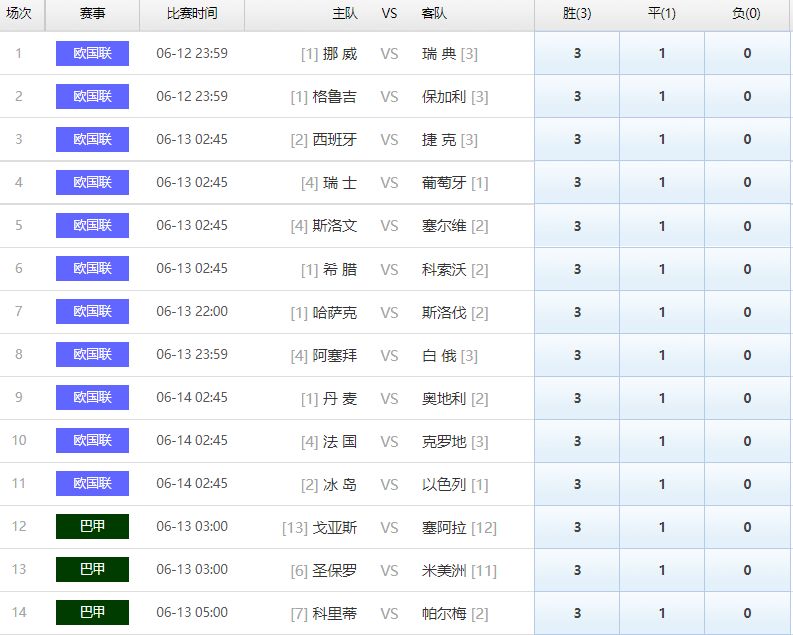The image size is (793, 635).
Task: Open home team 希腊 page
Action: pos(340,269)
